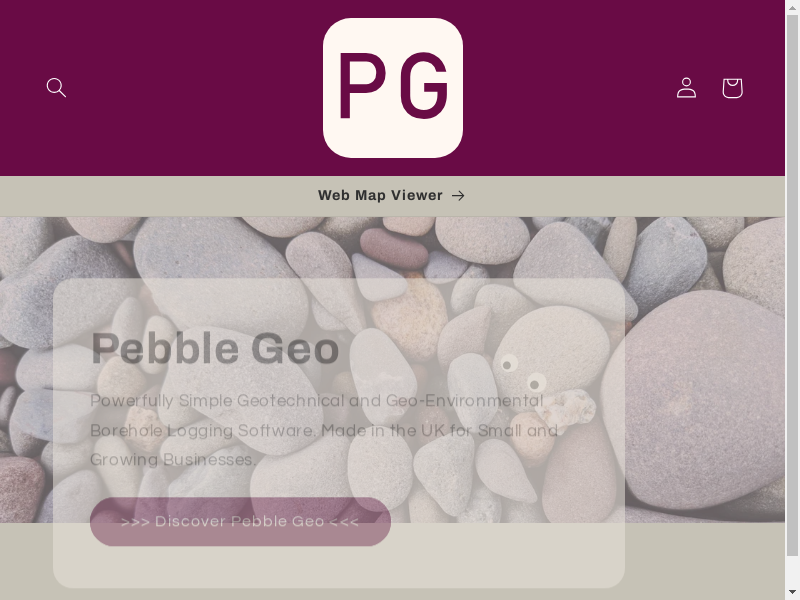800x600 pixels.
Task: Click the beige announcement bar background
Action: [x=153, y=196]
